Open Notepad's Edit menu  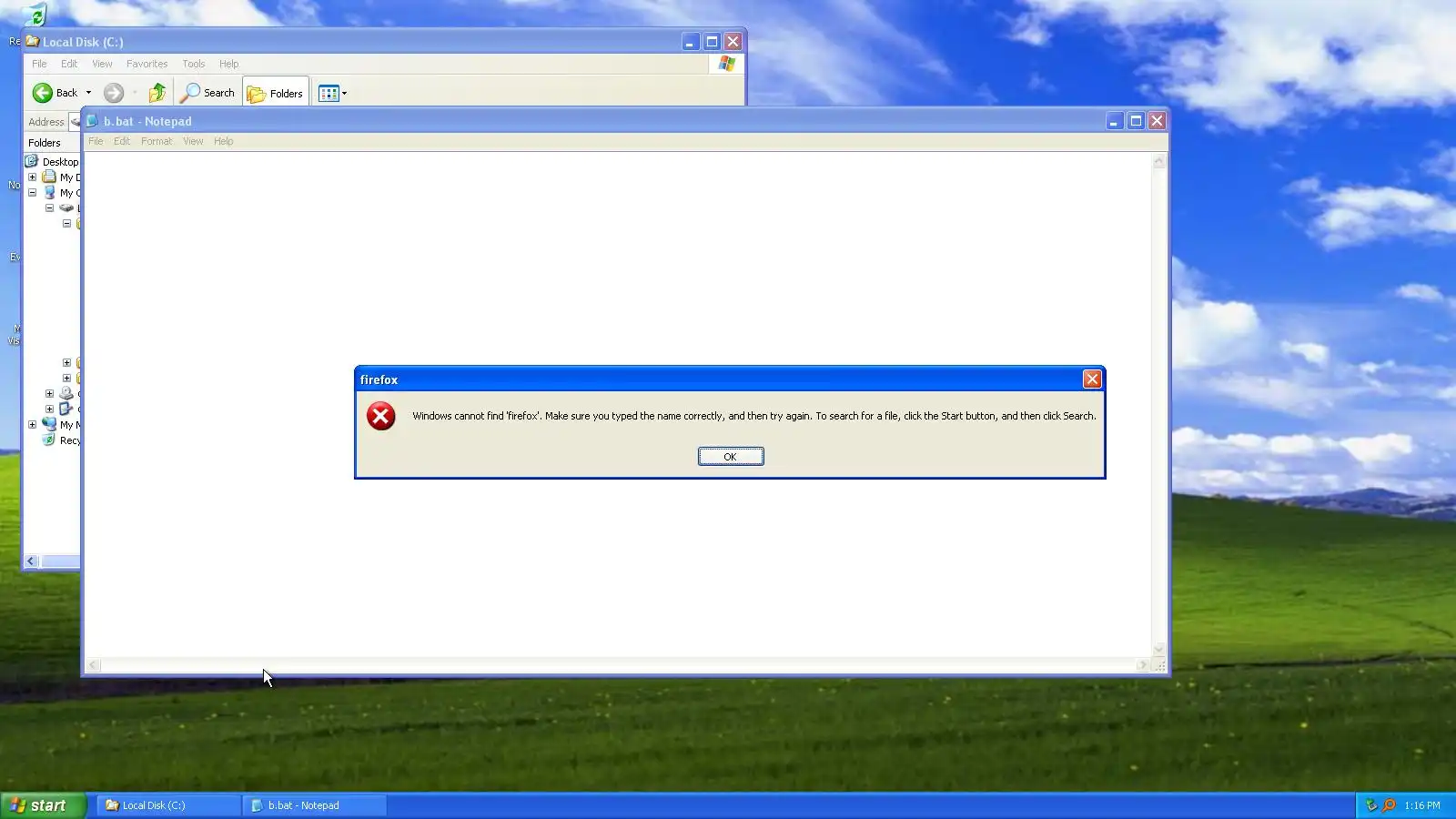122,141
